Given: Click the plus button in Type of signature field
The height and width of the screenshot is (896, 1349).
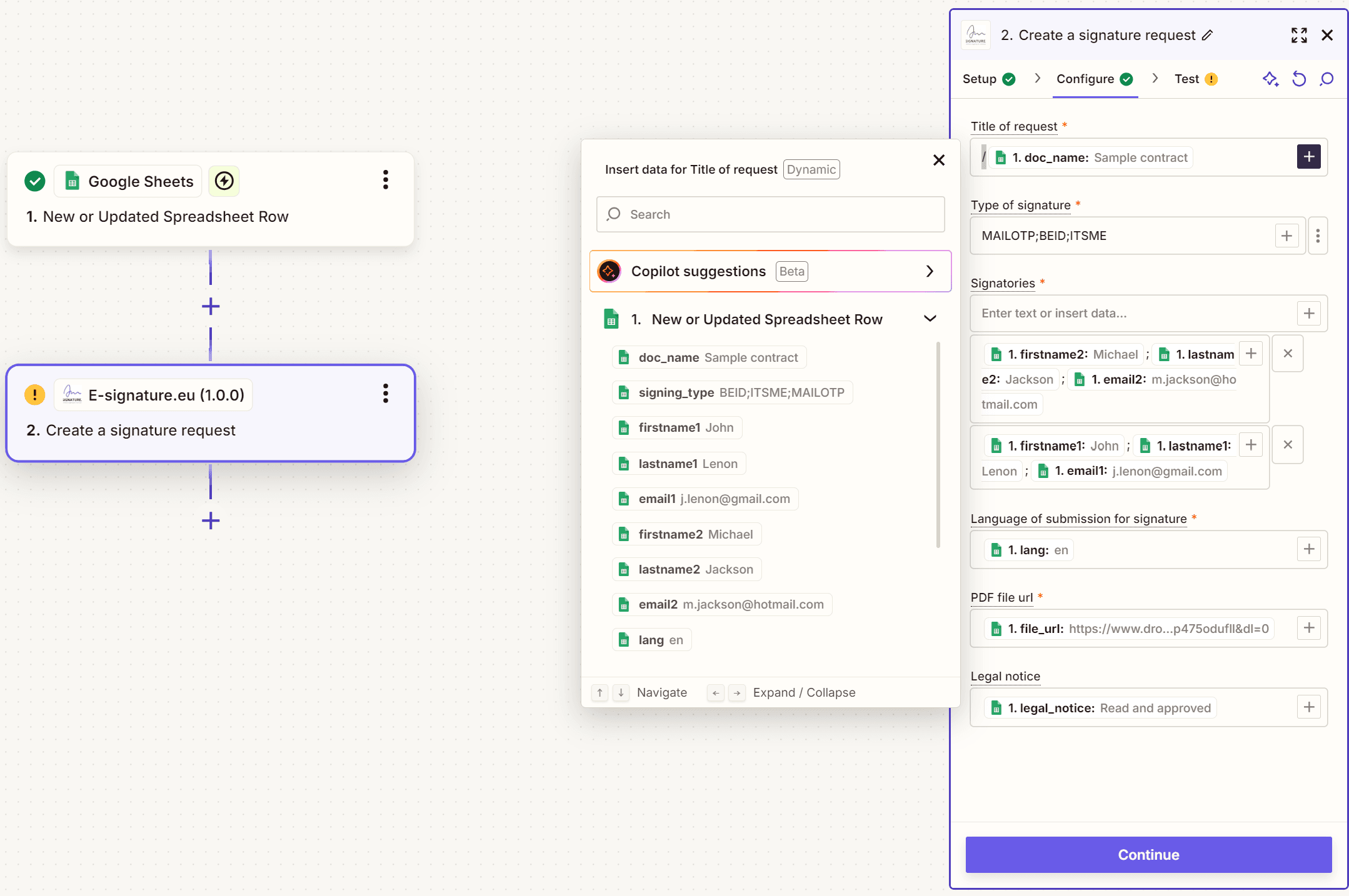Looking at the screenshot, I should (x=1286, y=236).
